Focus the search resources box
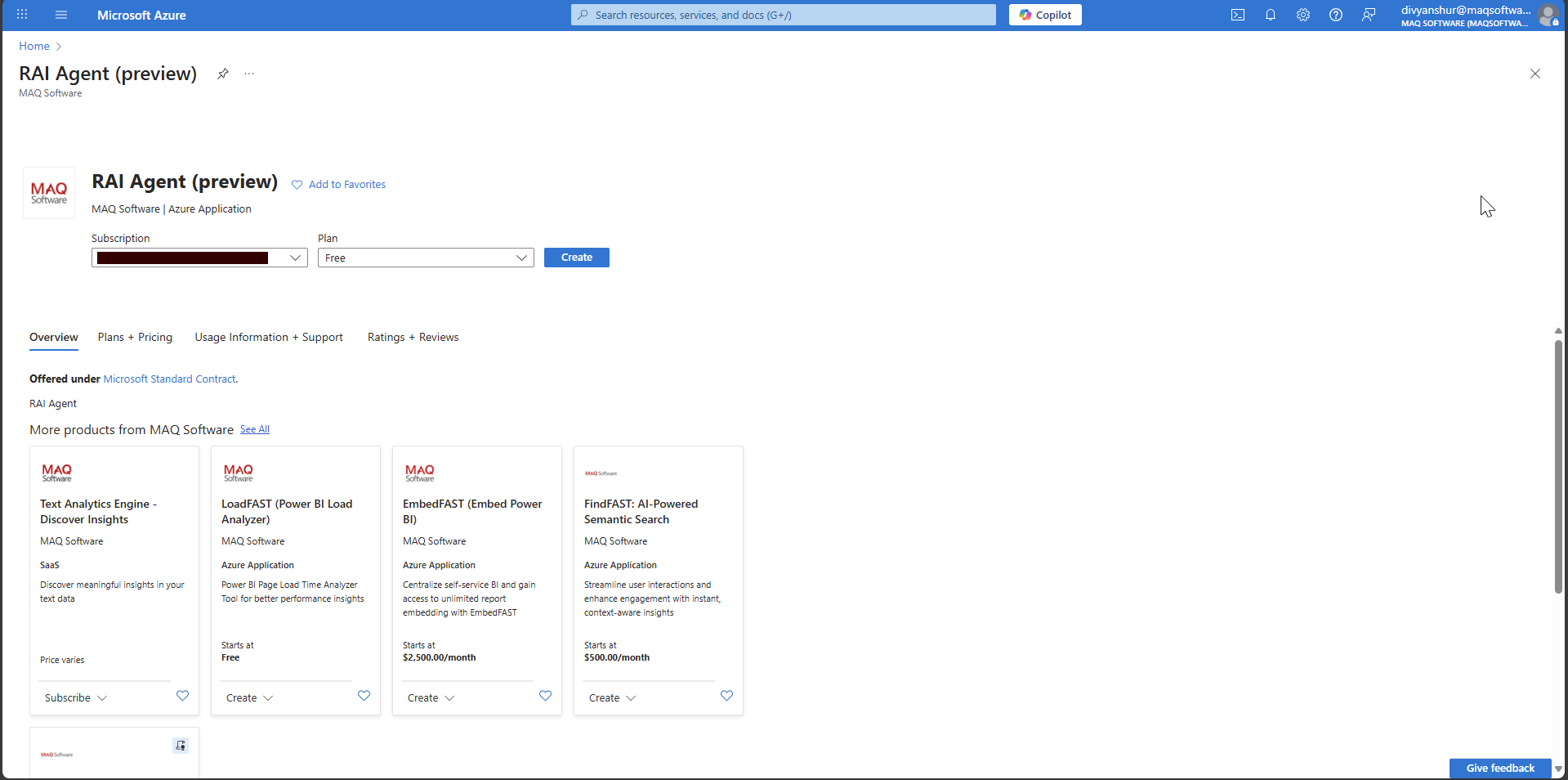The height and width of the screenshot is (780, 1568). [784, 15]
